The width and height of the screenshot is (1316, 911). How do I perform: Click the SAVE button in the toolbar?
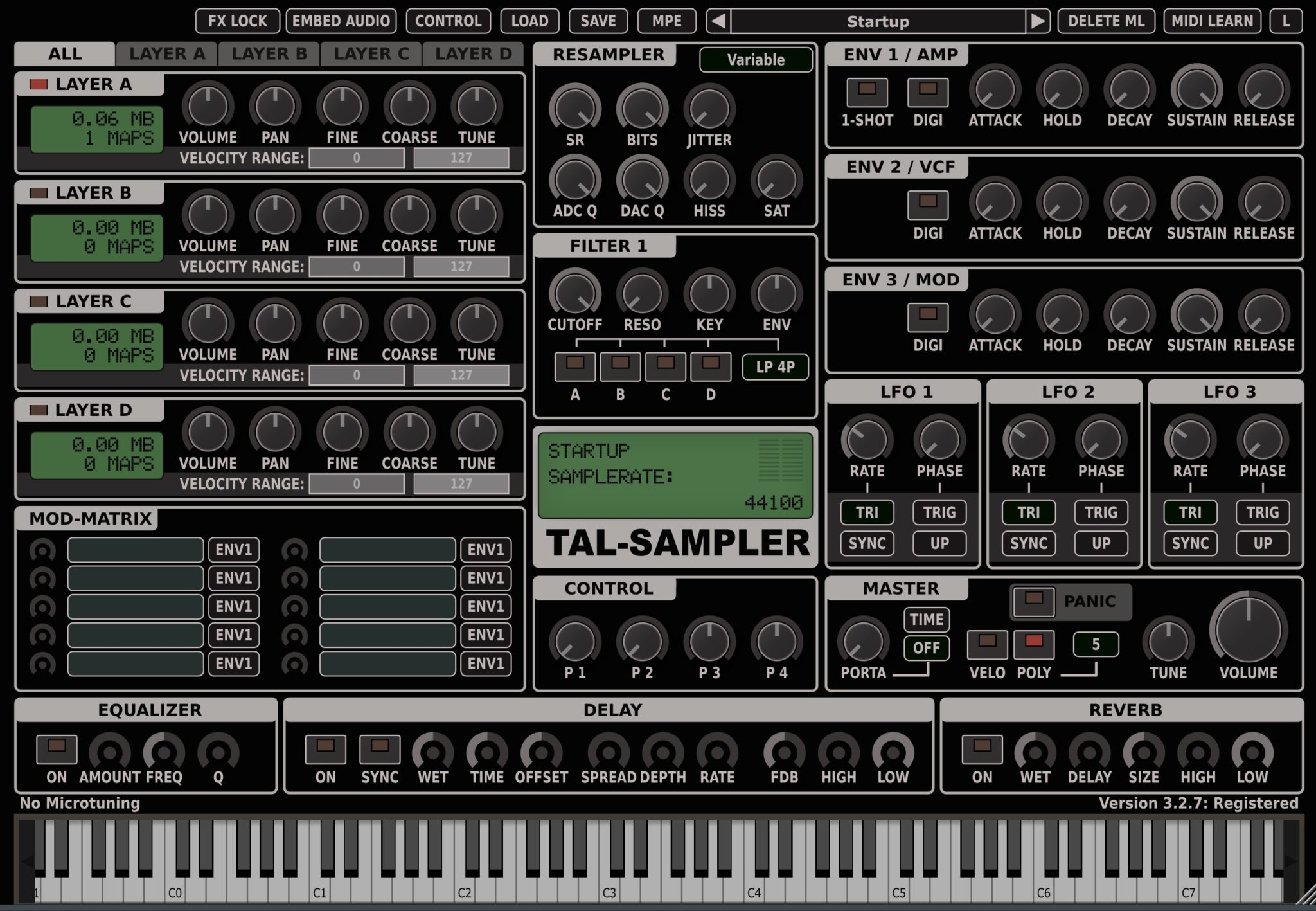(597, 21)
